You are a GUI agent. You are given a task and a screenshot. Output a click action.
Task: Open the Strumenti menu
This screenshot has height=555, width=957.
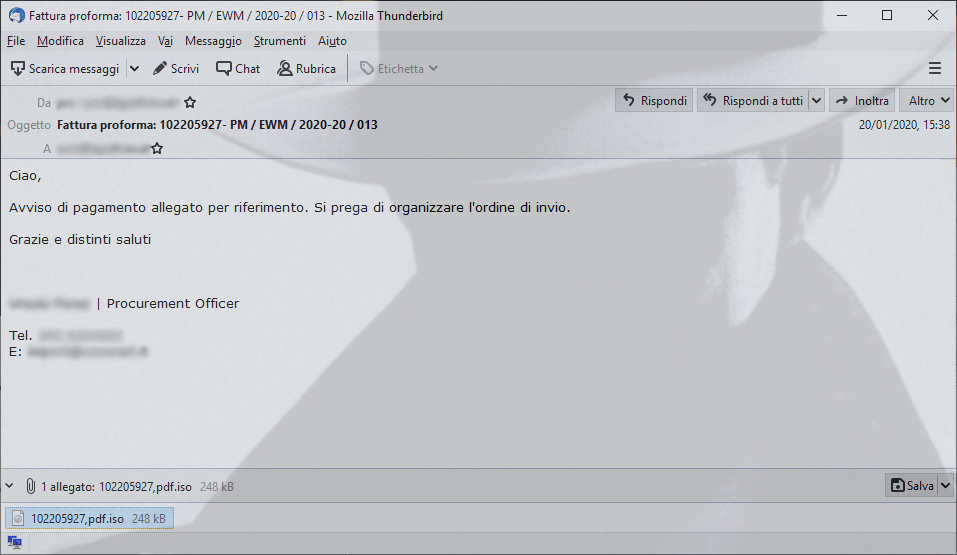click(280, 41)
